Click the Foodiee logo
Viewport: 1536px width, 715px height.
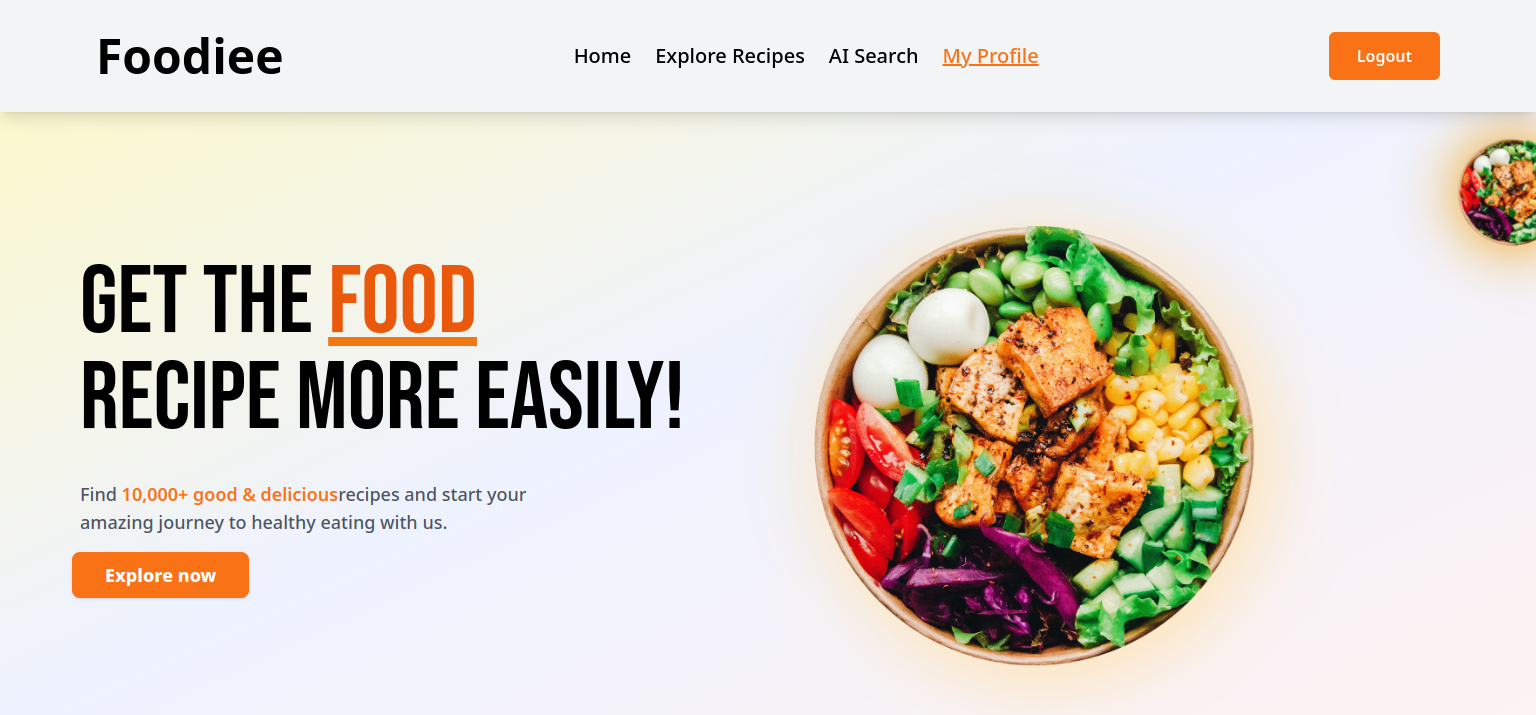(x=190, y=56)
